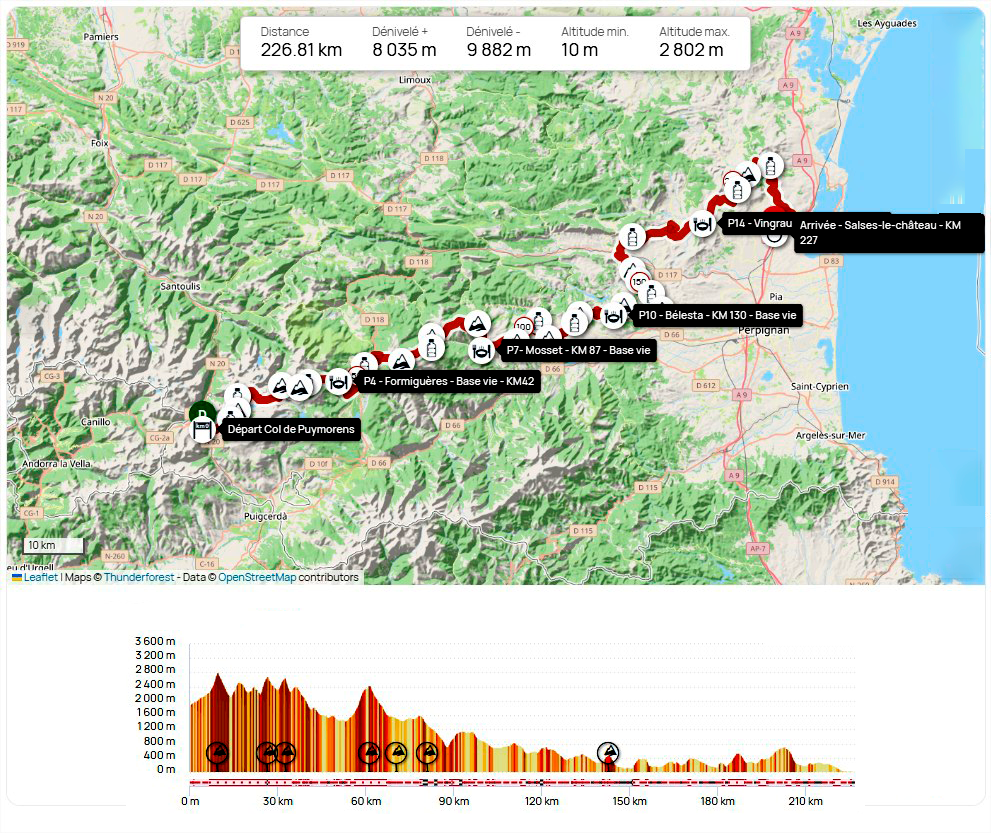The height and width of the screenshot is (833, 991).
Task: Click the summit marker near 140 km
Action: 608,752
